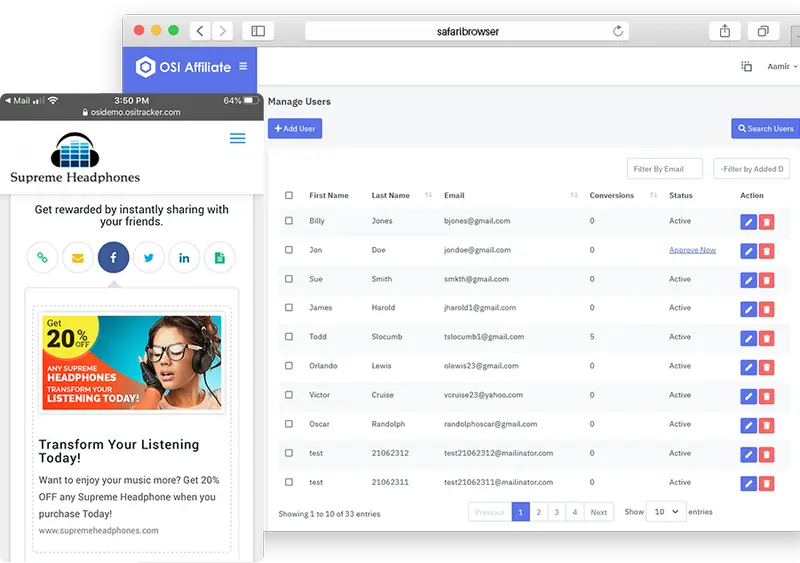Check the box for Sue Smith row
The height and width of the screenshot is (563, 800).
289,279
